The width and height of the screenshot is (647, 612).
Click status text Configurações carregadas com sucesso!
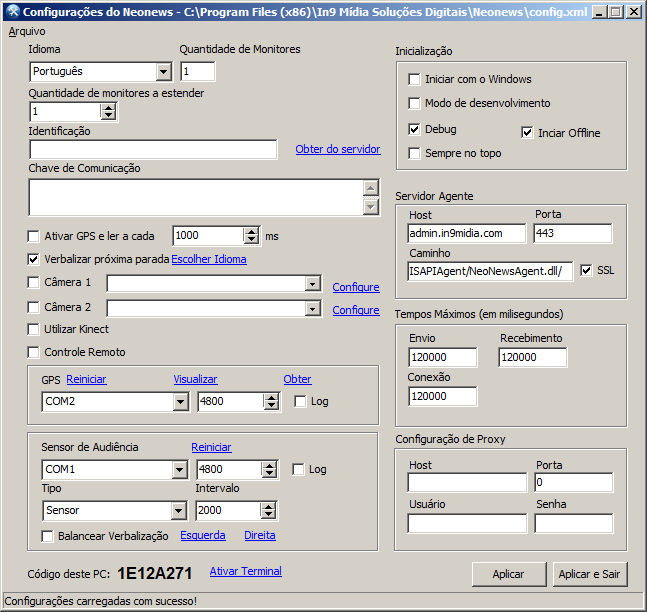pyautogui.click(x=101, y=601)
